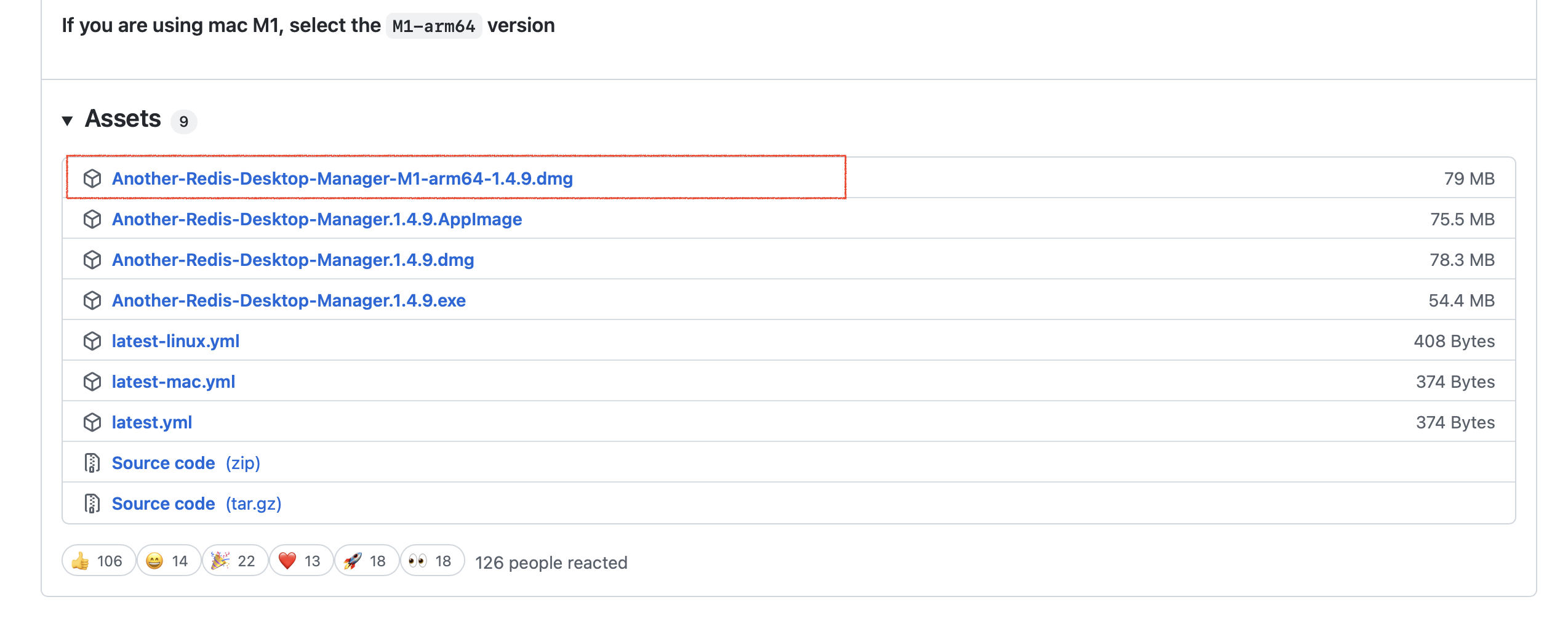Click the package icon beside the AppImage asset
The height and width of the screenshot is (618, 1568).
[x=93, y=219]
